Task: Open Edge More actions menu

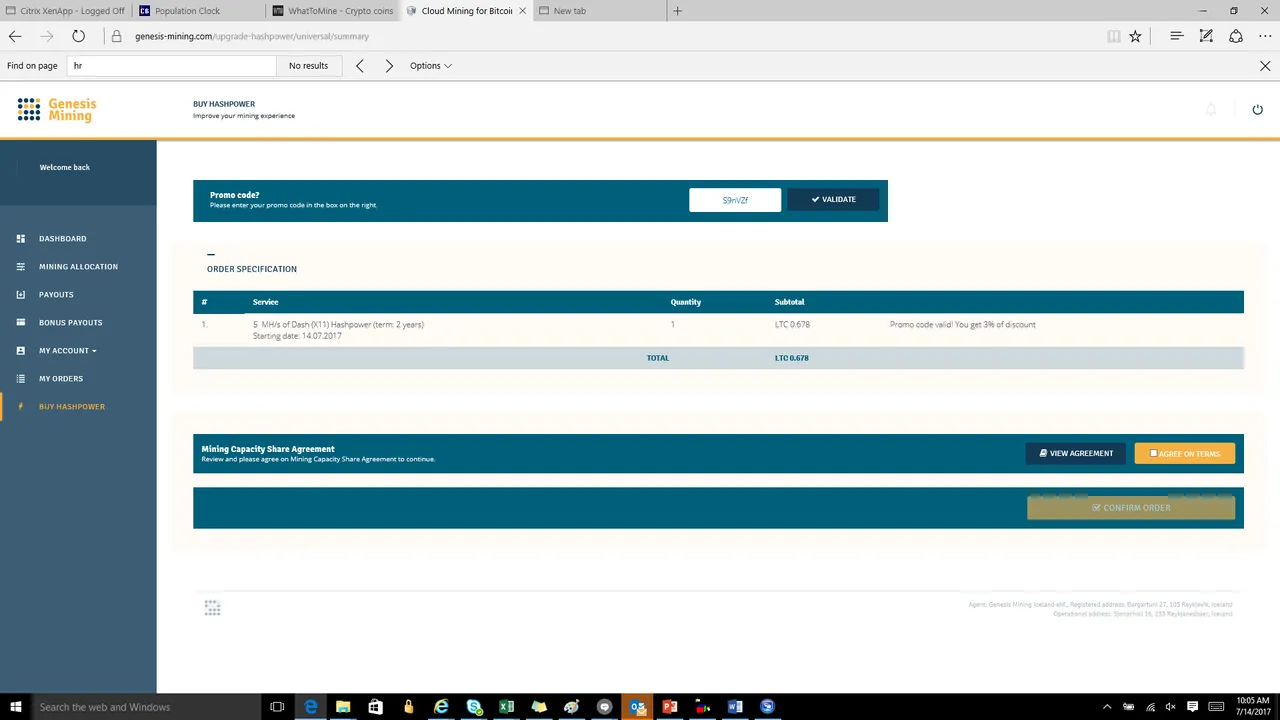Action: pos(1265,36)
